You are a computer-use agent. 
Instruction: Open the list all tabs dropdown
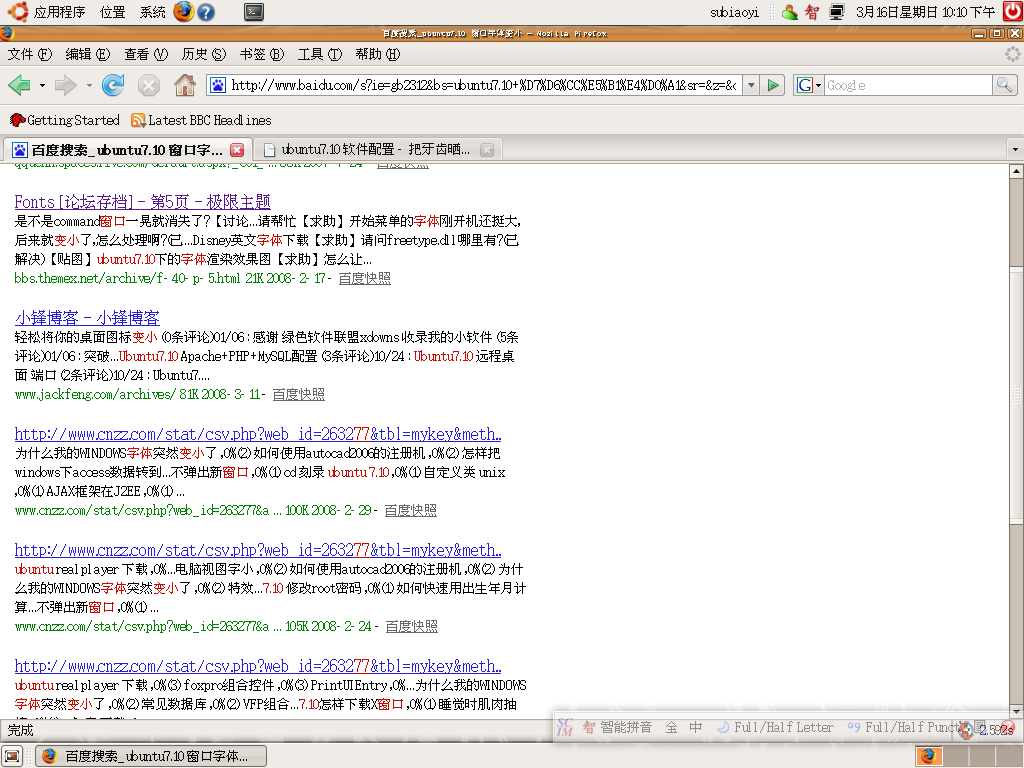click(1015, 150)
